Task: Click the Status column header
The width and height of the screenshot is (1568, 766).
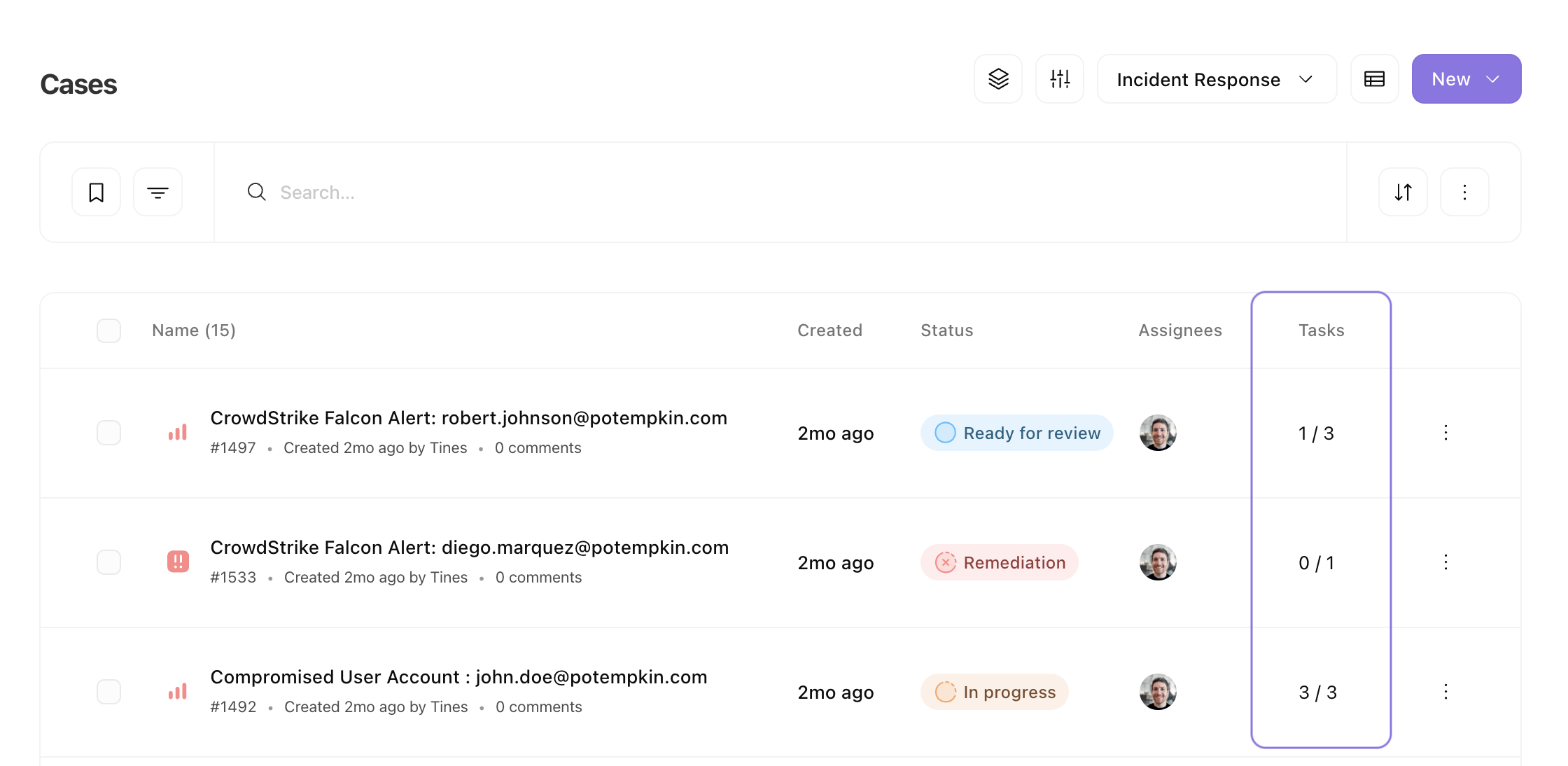Action: pos(946,330)
